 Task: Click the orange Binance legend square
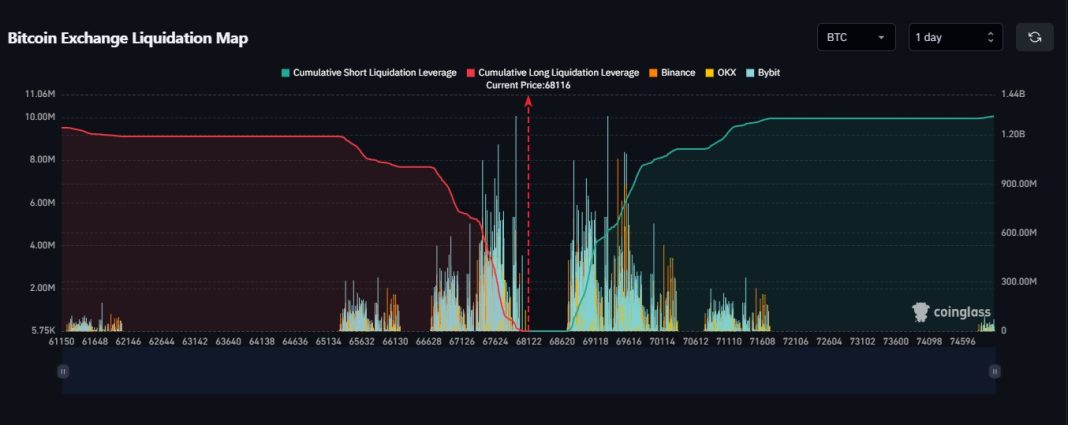point(653,73)
